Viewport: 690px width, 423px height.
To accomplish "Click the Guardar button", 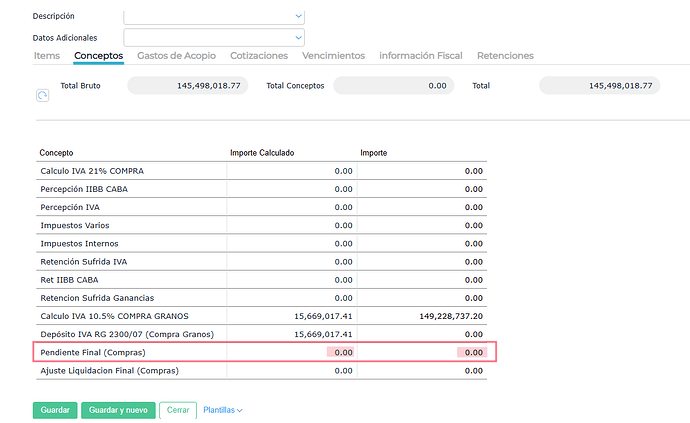I will tap(54, 410).
